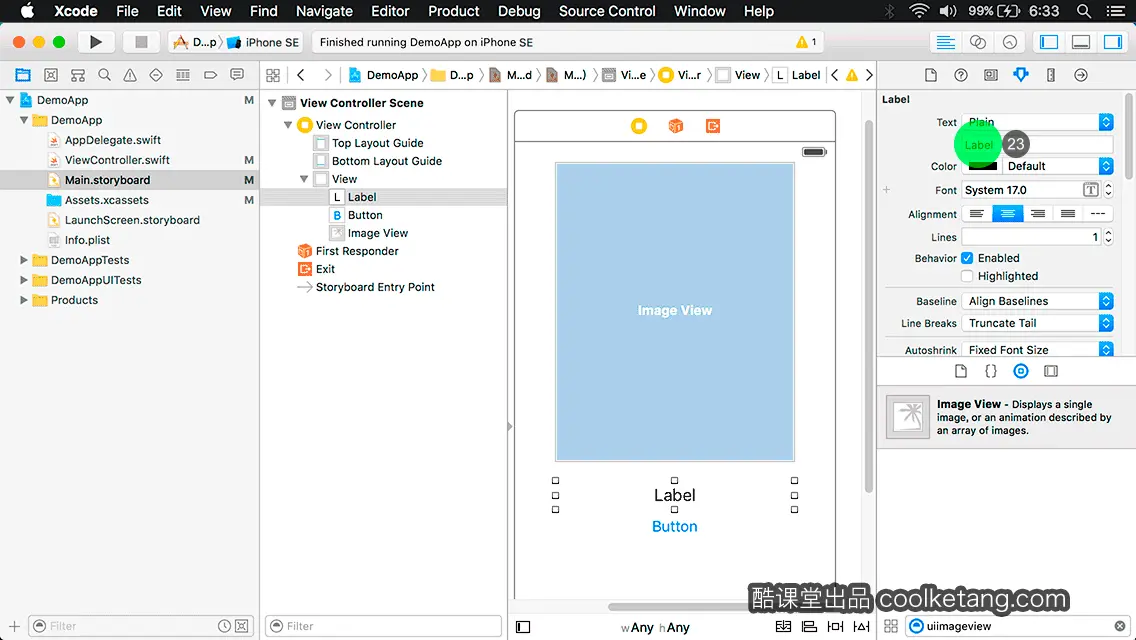The height and width of the screenshot is (640, 1136).
Task: Open the Autoshrink dropdown
Action: tap(1037, 349)
